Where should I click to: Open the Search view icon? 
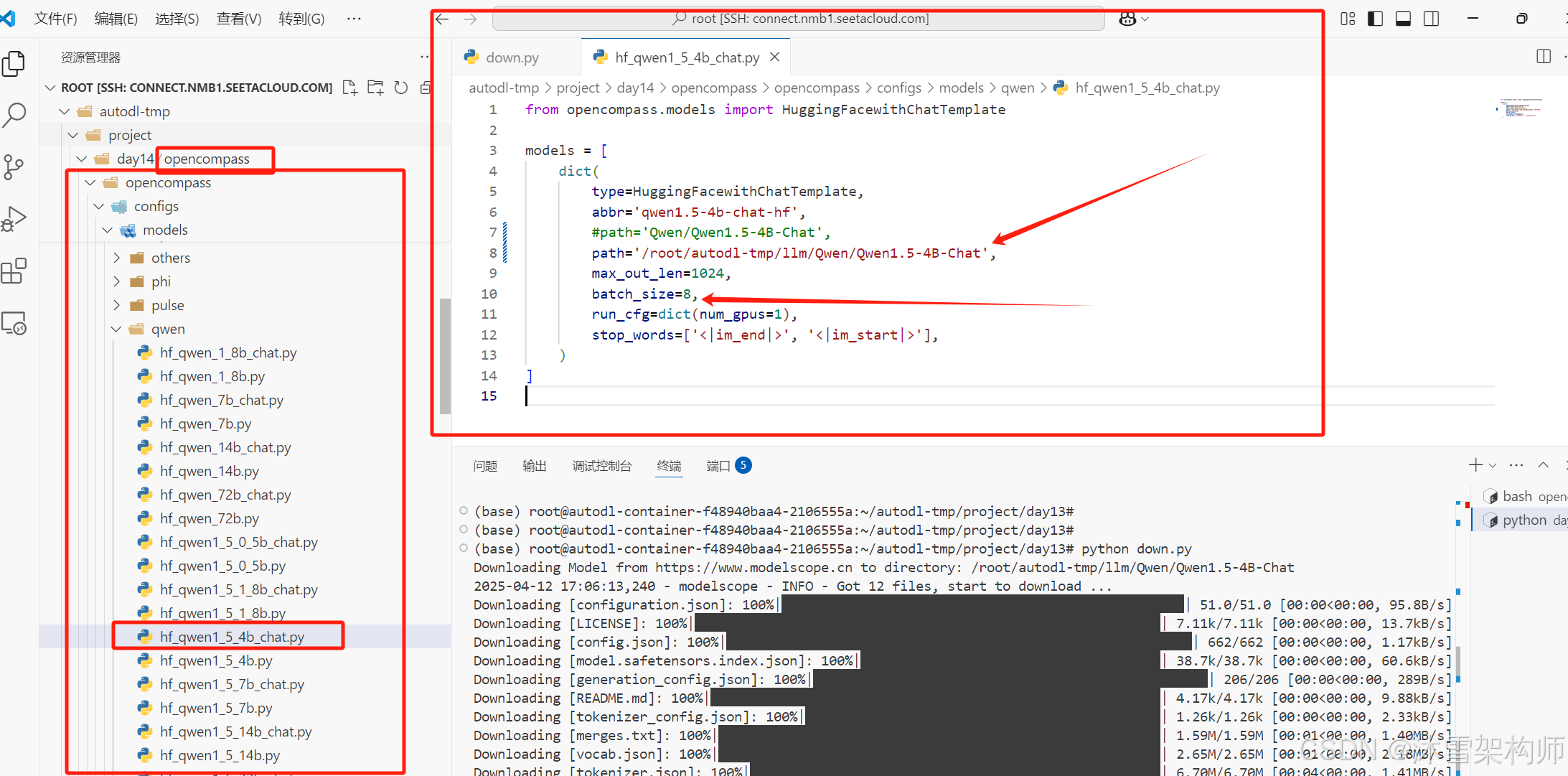(x=14, y=115)
